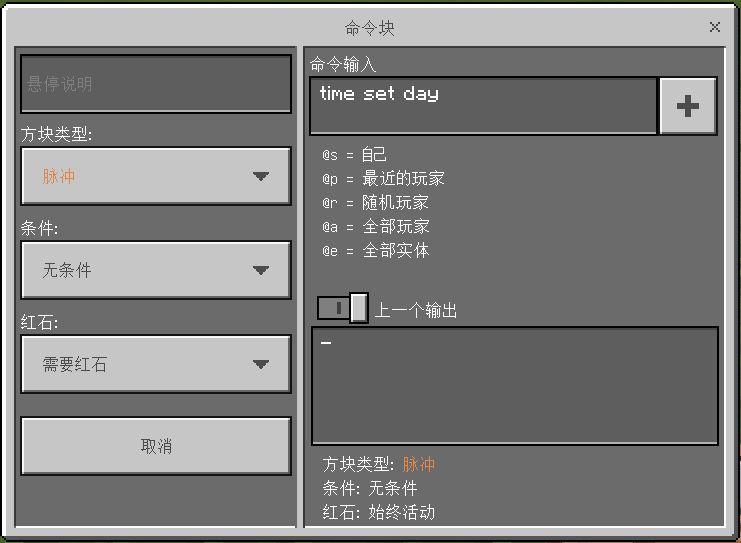Image resolution: width=741 pixels, height=543 pixels.
Task: Click the arrow icon of 无条件 dropdown
Action: [261, 270]
